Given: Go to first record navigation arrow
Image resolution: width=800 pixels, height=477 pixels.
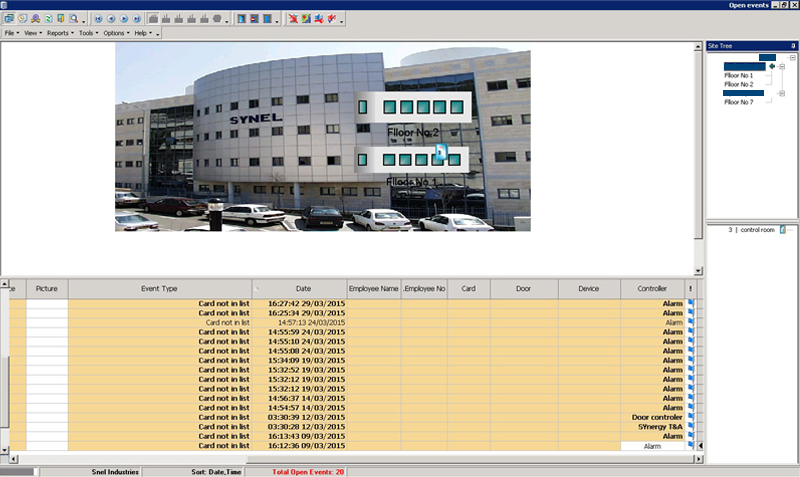Looking at the screenshot, I should click(x=97, y=19).
